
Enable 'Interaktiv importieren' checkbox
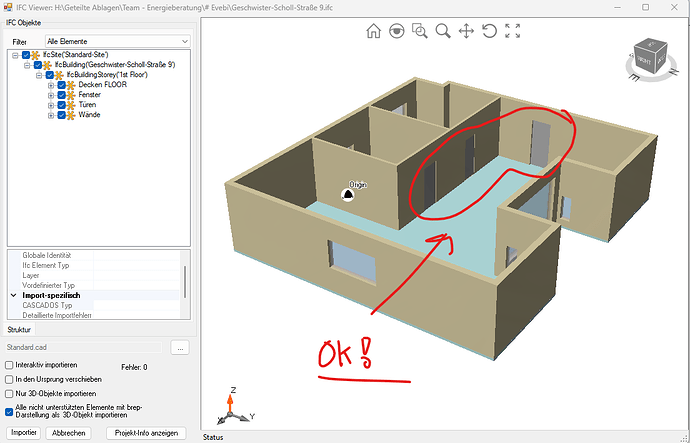[10, 366]
